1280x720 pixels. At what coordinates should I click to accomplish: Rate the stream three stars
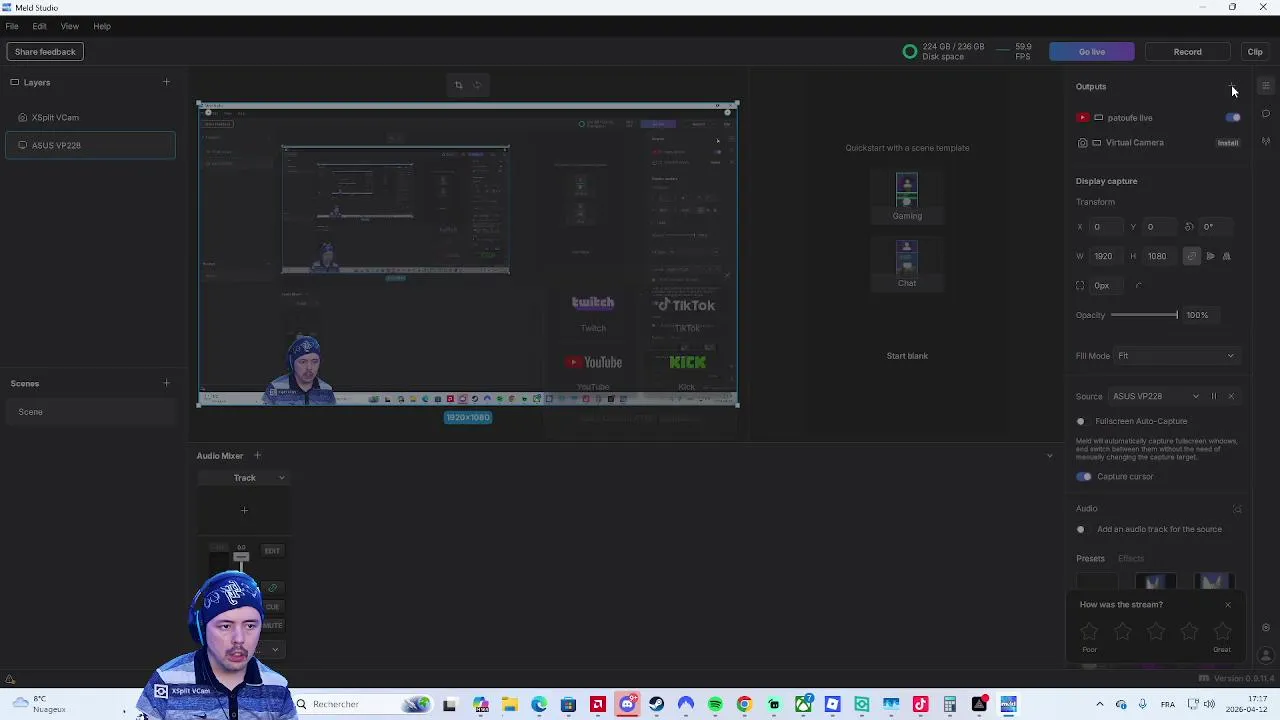pos(1156,631)
